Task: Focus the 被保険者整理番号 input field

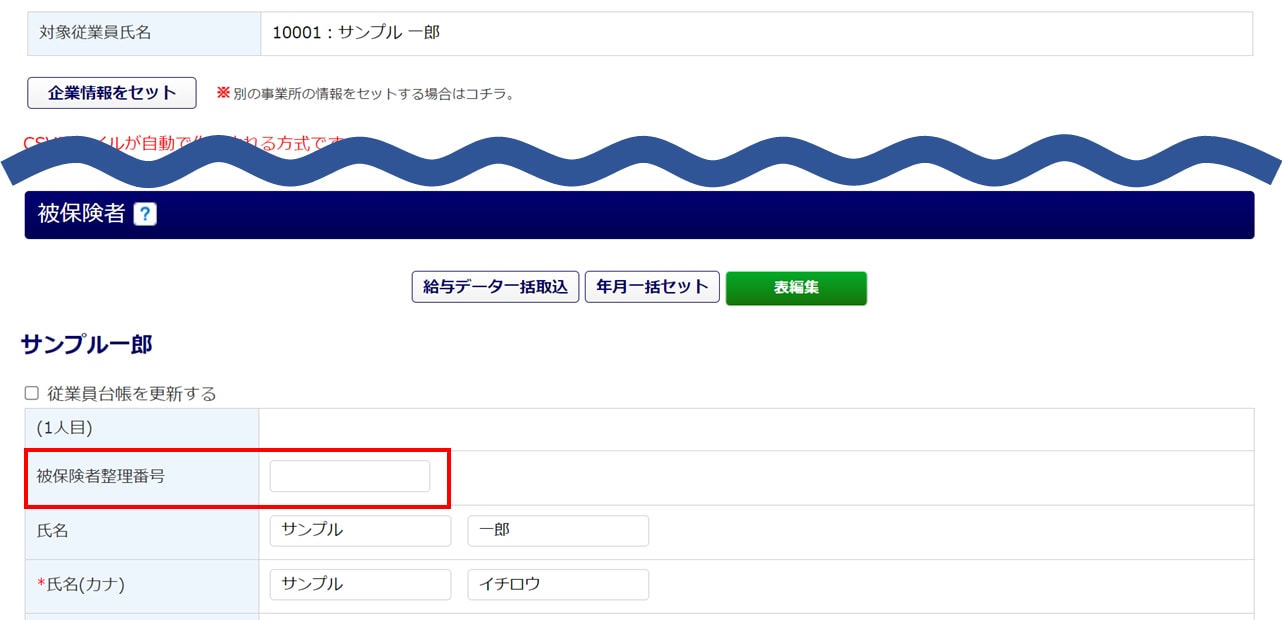Action: [x=350, y=476]
